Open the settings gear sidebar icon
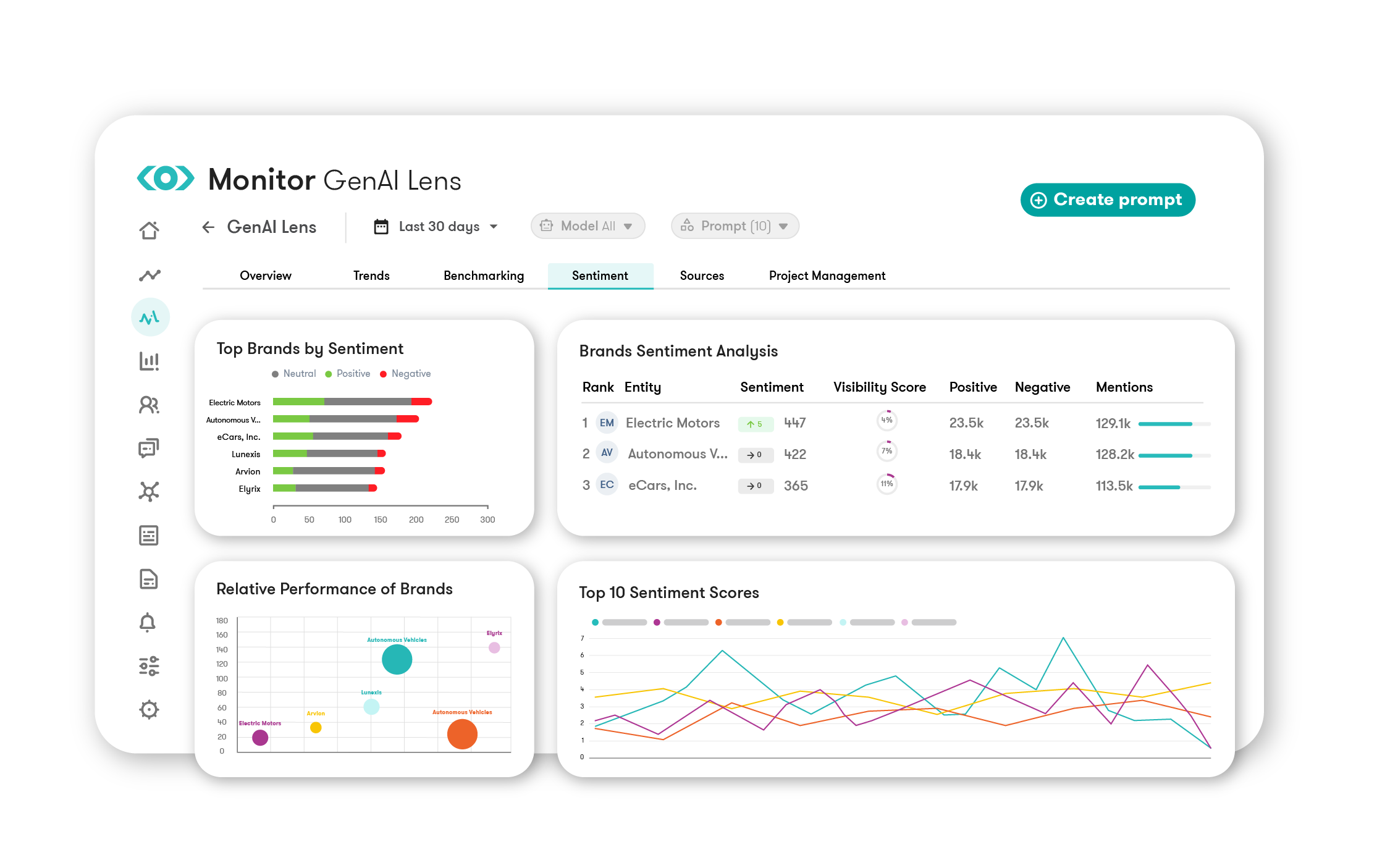Image resolution: width=1390 pixels, height=868 pixels. 149,709
